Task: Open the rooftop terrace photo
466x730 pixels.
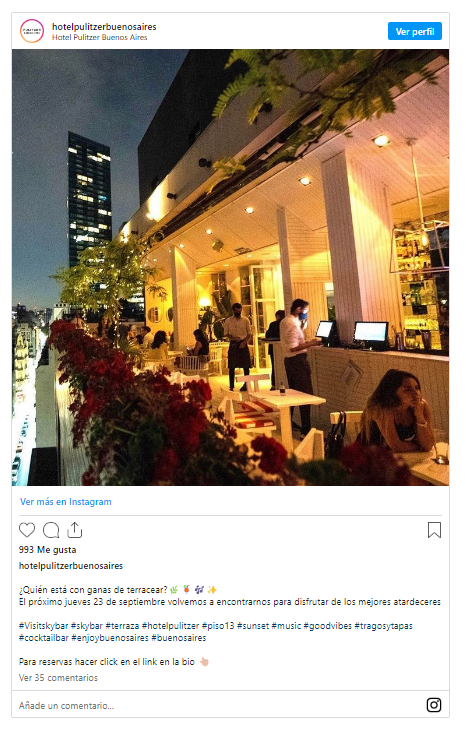Action: 230,267
